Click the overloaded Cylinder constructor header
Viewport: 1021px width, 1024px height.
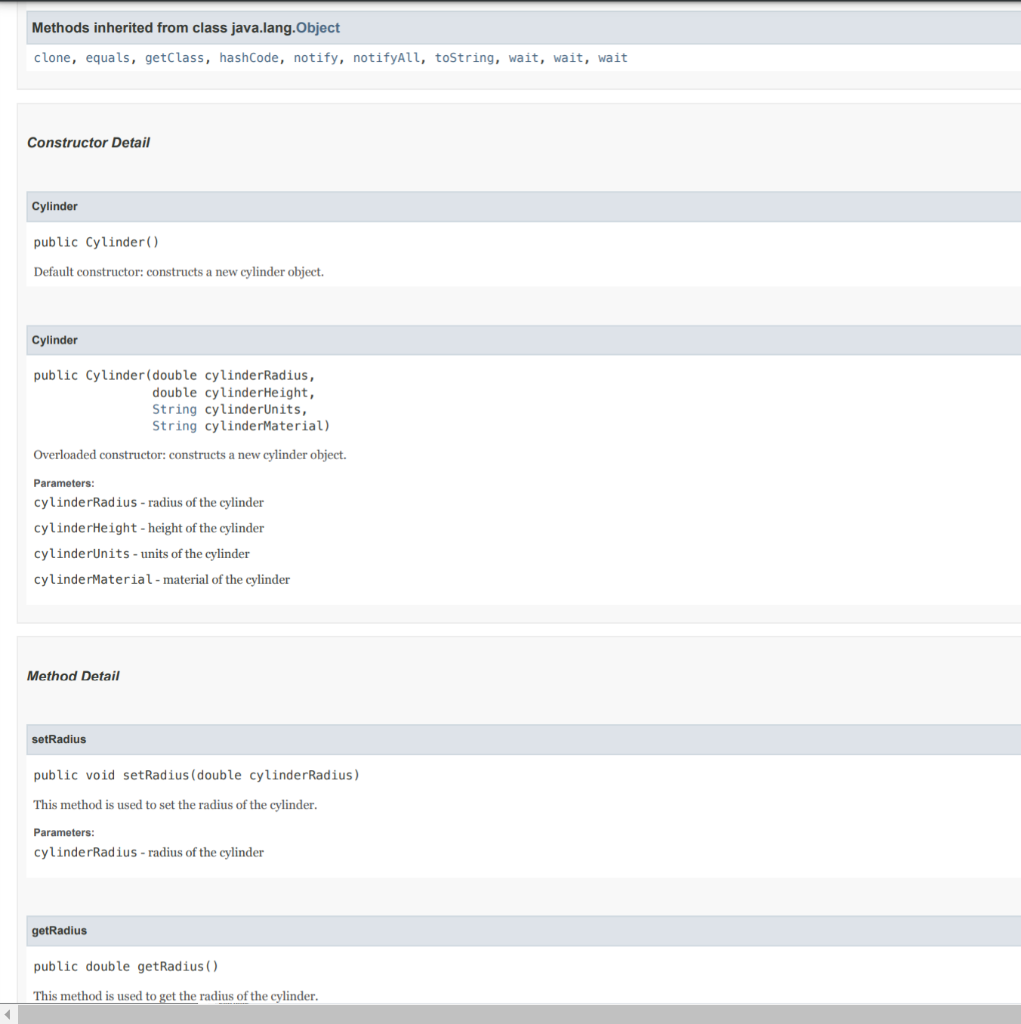(x=54, y=340)
